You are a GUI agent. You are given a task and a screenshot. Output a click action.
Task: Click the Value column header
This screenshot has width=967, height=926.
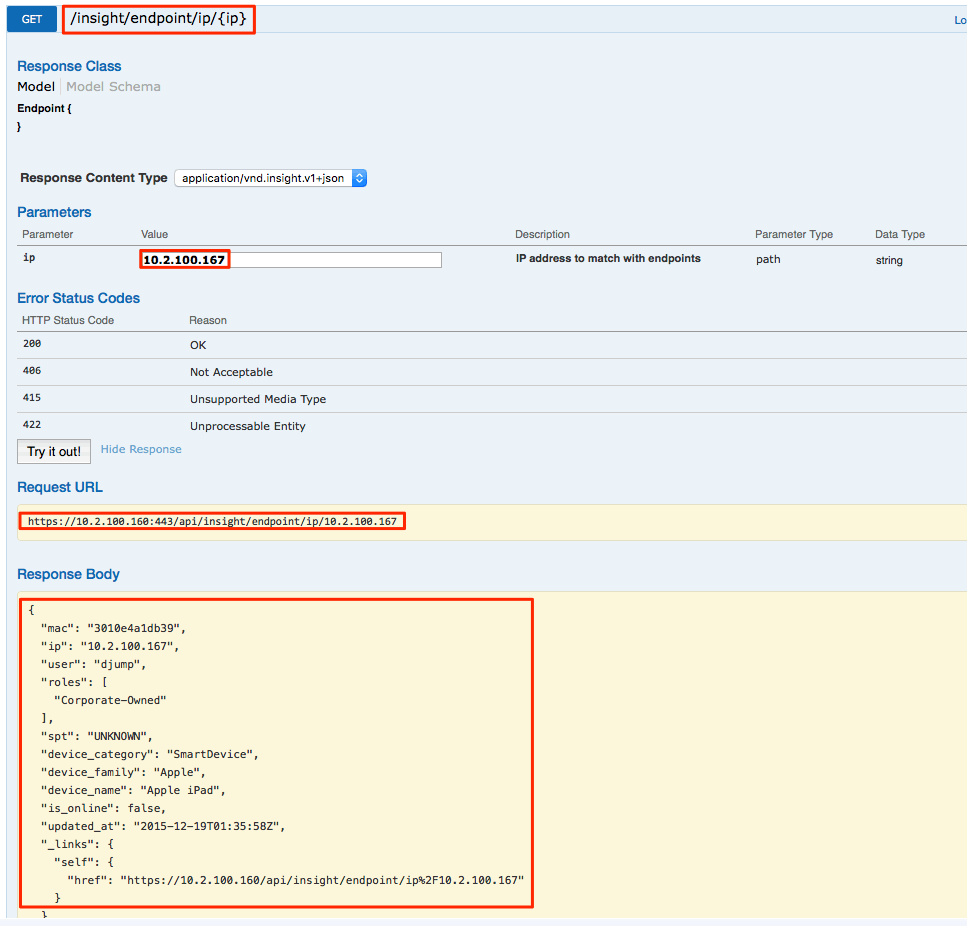point(154,234)
